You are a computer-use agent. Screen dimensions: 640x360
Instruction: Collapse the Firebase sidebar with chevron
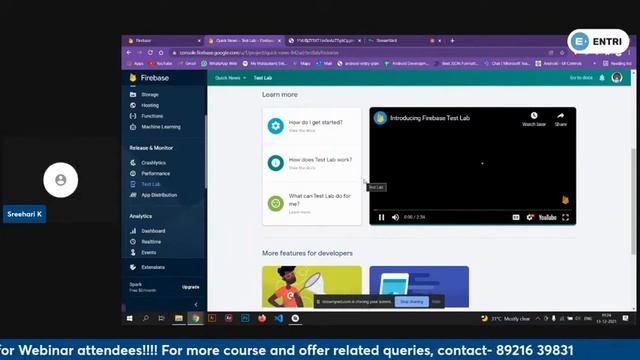click(196, 304)
